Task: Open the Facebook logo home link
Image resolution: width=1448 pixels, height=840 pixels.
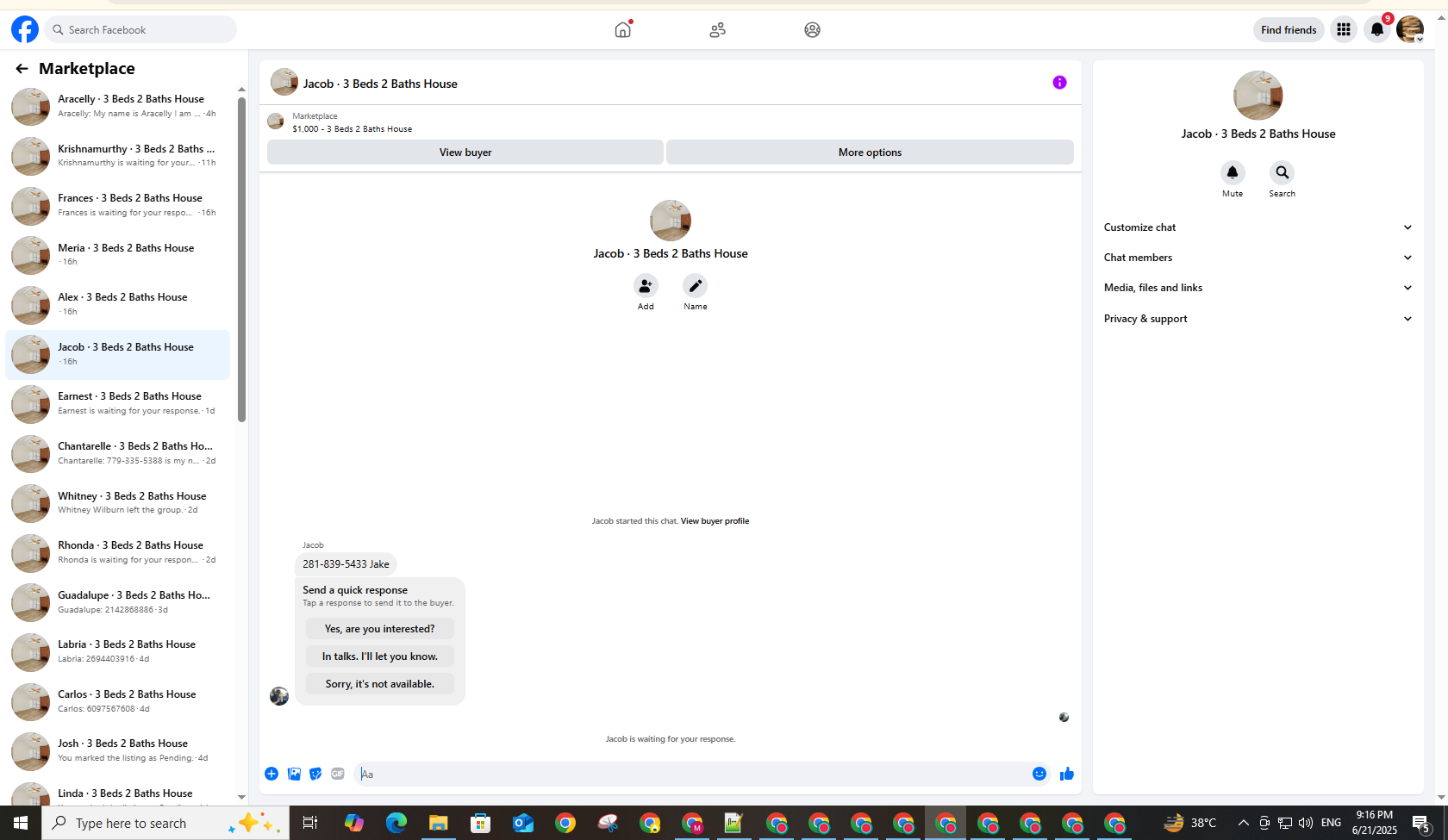Action: 25,29
